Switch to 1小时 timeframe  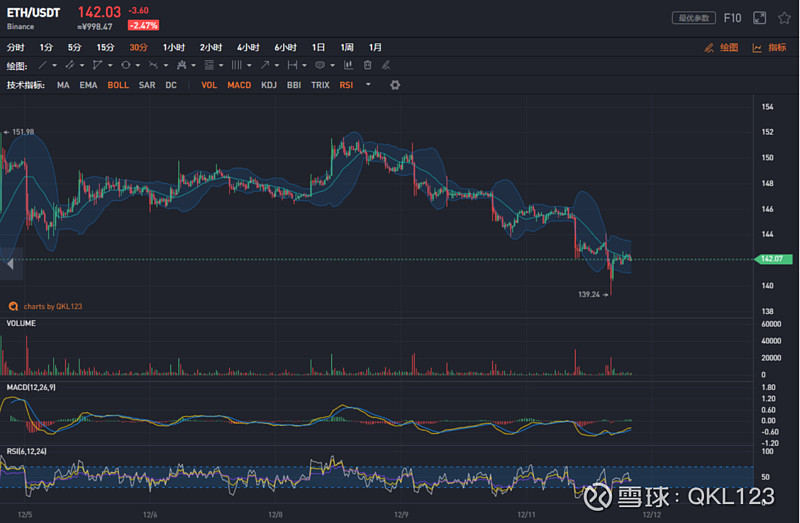pyautogui.click(x=173, y=47)
